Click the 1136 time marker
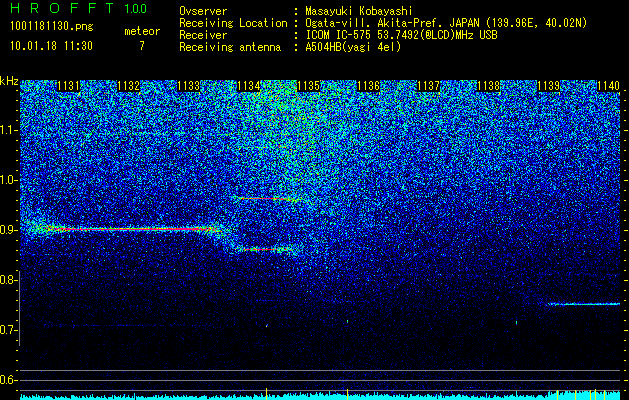This screenshot has width=629, height=400. [368, 86]
